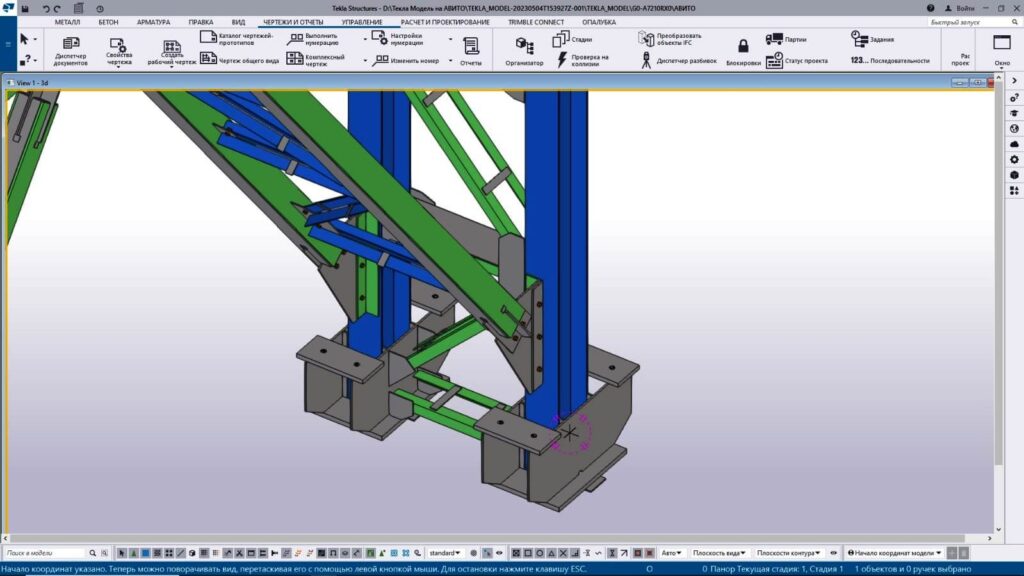This screenshot has height=576, width=1024.
Task: Open Диспетчер разбивок
Action: (x=679, y=60)
